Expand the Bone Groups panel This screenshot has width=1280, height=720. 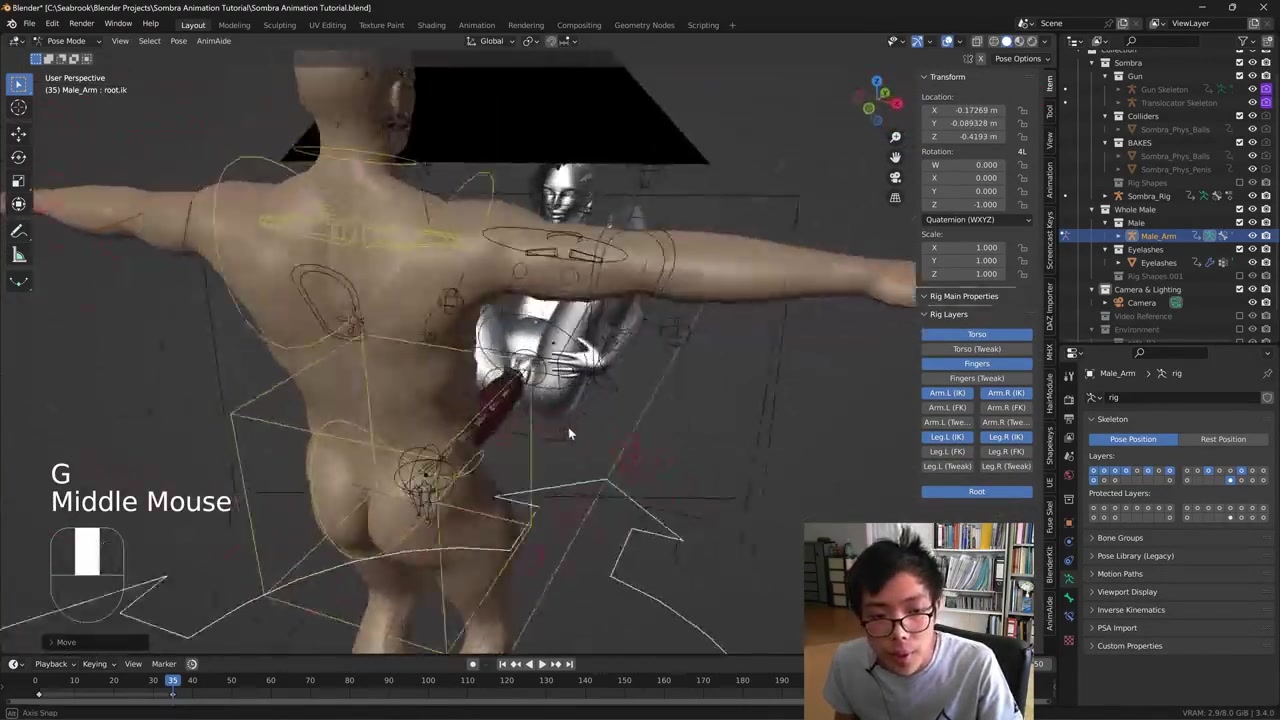click(1119, 538)
